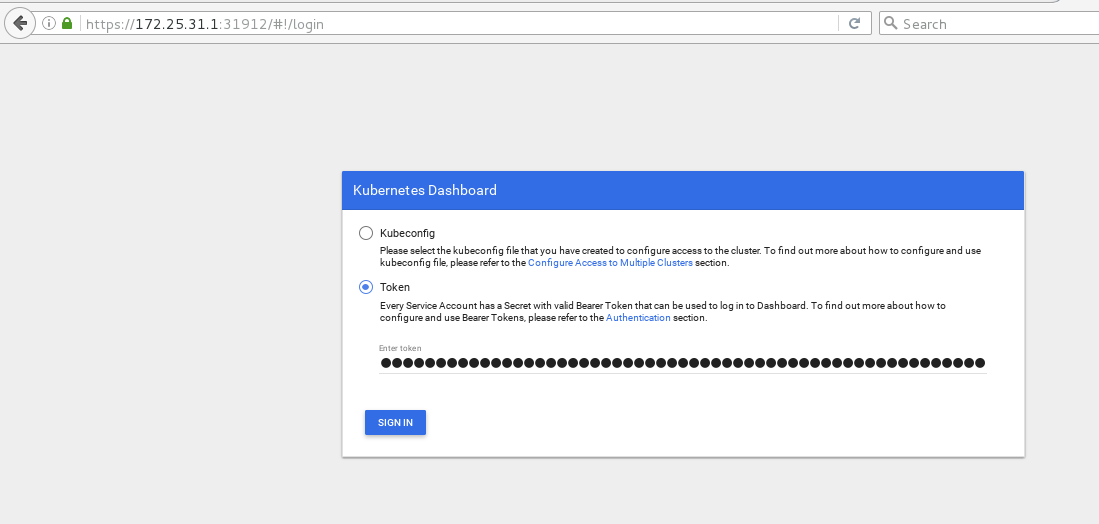Open Configure Access to Multiple Clusters link
1099x524 pixels.
(x=610, y=263)
